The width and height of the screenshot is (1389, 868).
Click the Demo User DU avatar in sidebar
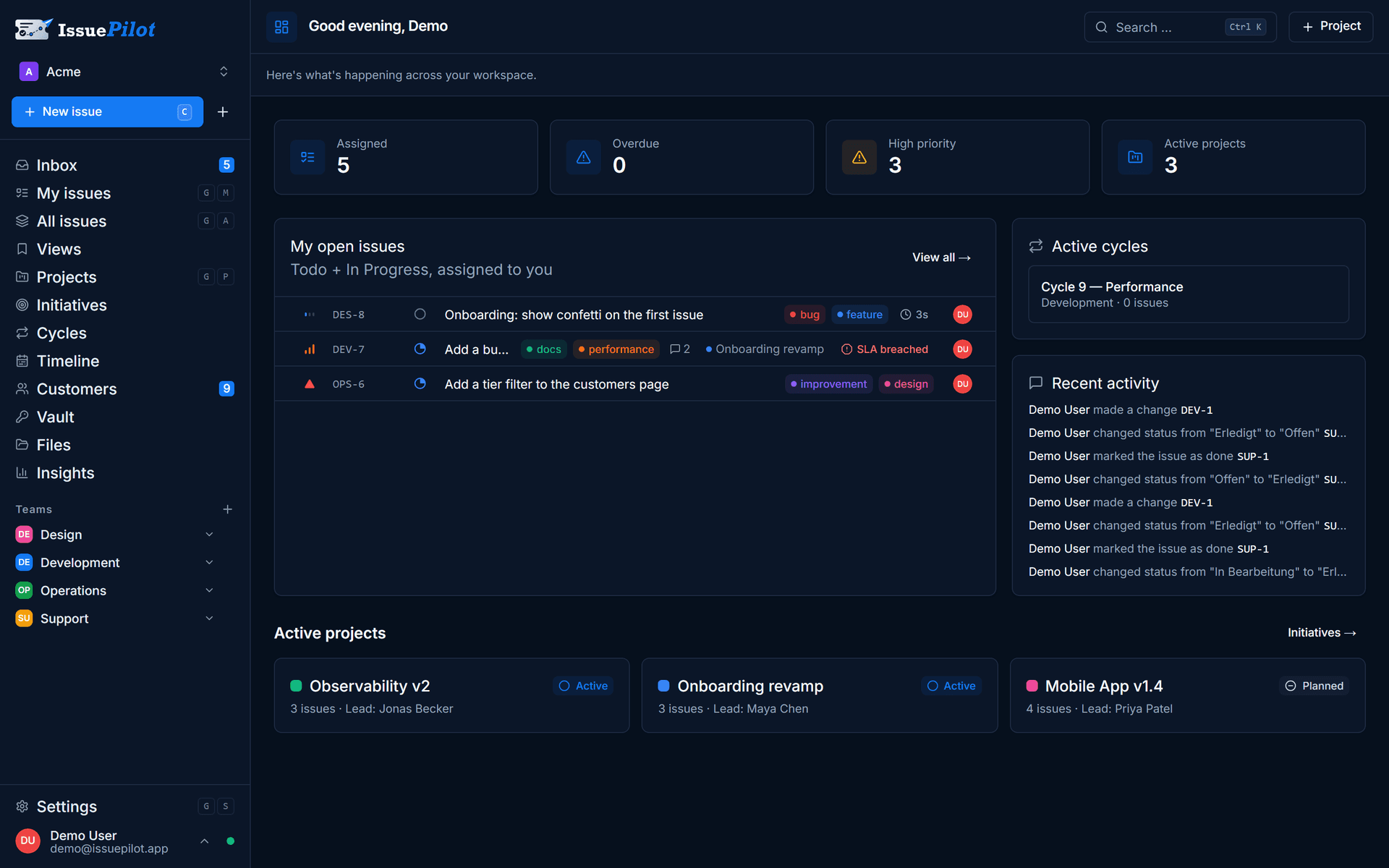point(28,841)
